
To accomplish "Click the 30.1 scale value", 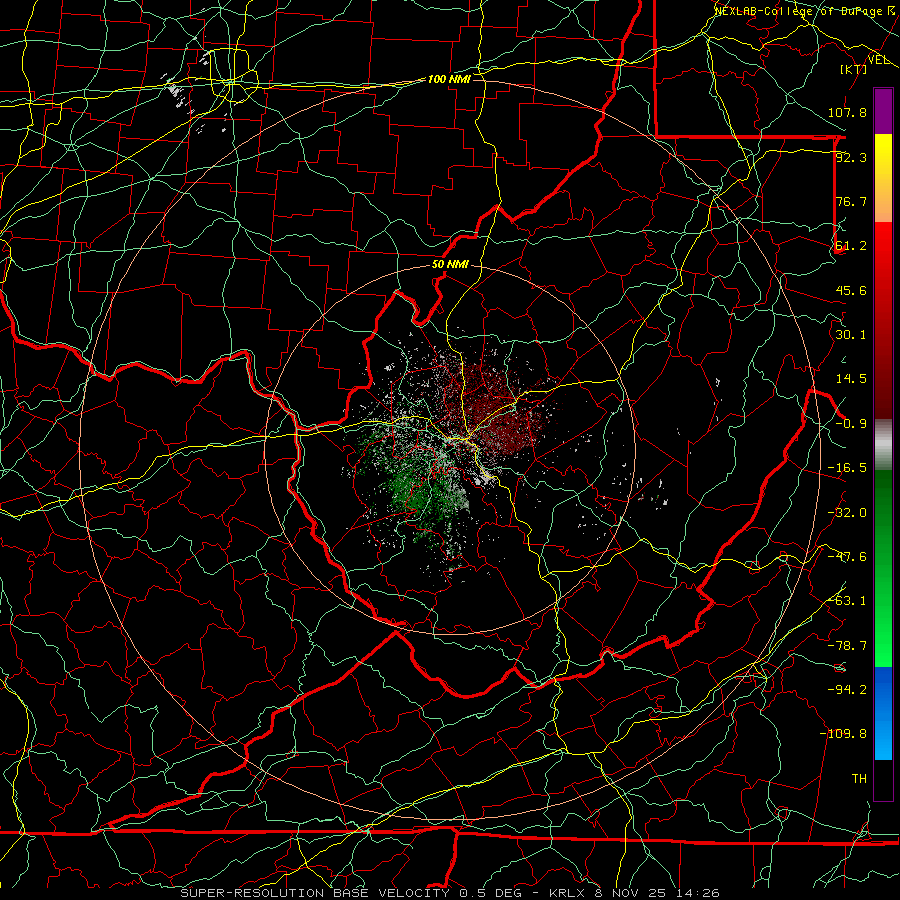I will (x=851, y=335).
